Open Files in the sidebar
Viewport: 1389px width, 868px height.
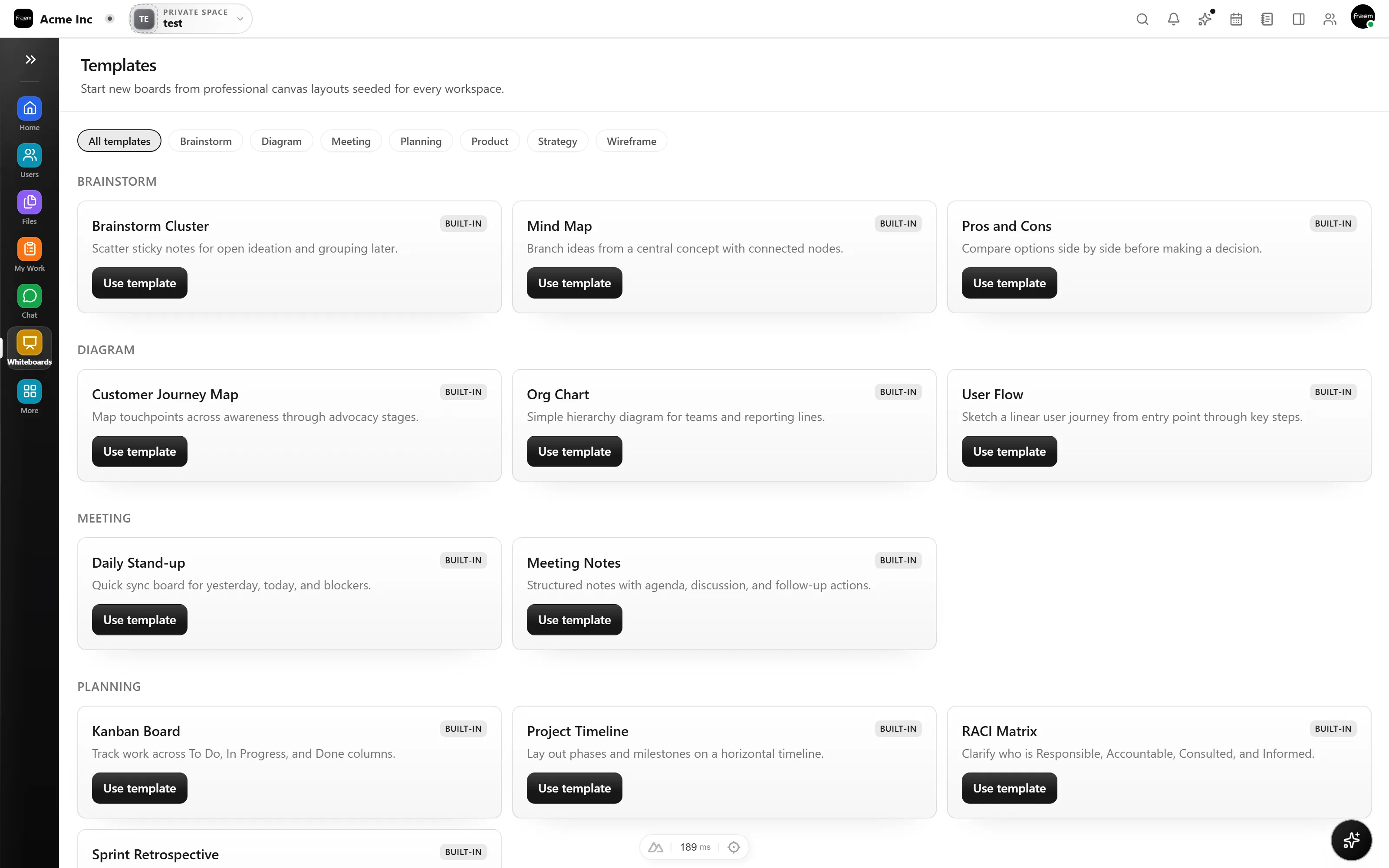point(29,208)
